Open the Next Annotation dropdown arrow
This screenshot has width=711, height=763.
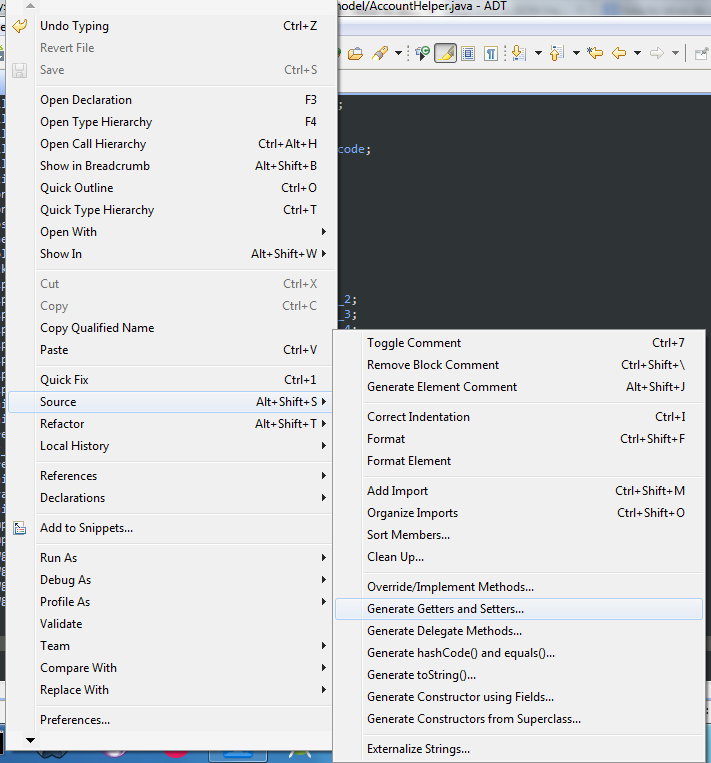pyautogui.click(x=538, y=53)
